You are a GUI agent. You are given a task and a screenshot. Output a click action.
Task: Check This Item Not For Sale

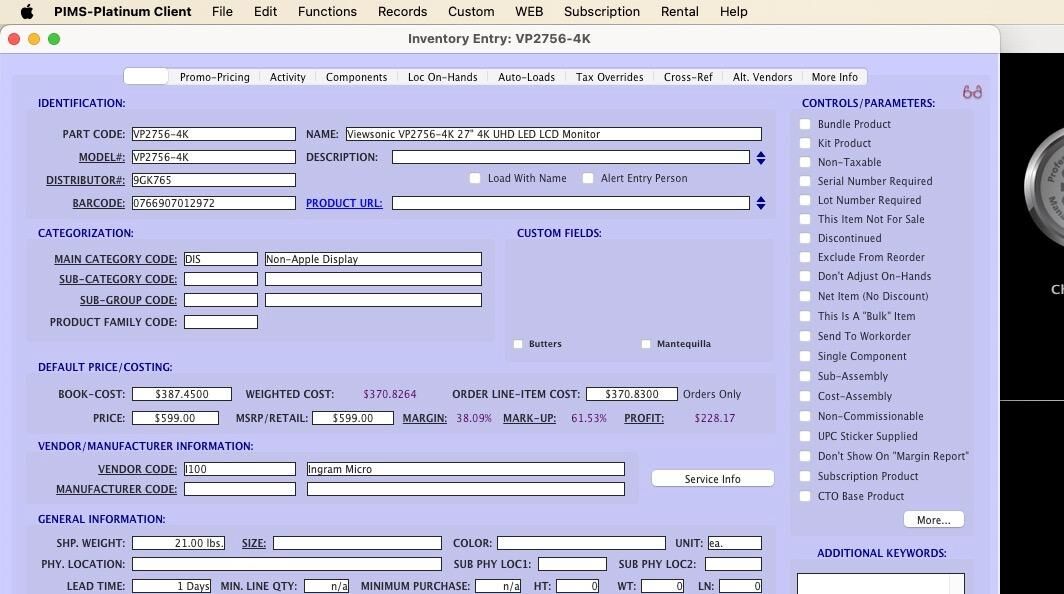point(805,219)
